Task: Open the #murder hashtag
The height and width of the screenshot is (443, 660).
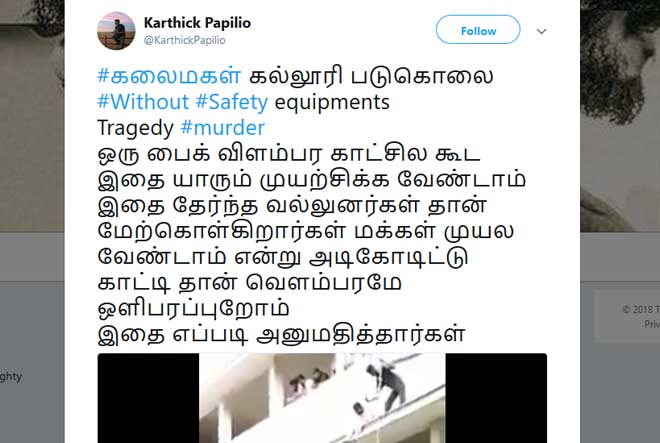Action: [223, 128]
